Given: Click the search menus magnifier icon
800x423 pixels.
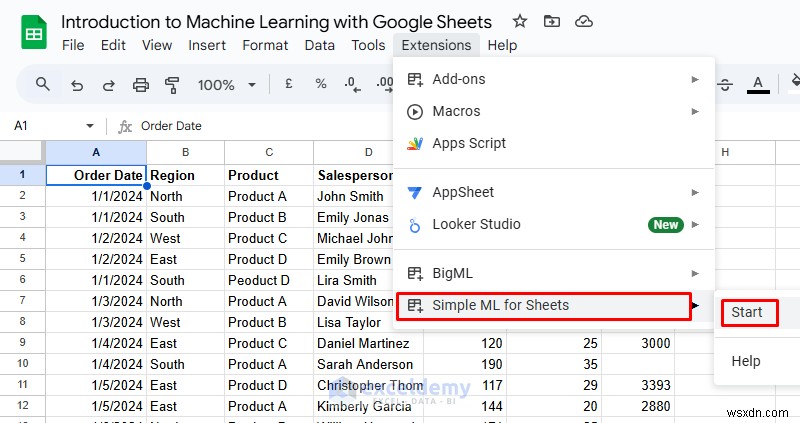Looking at the screenshot, I should pyautogui.click(x=43, y=84).
